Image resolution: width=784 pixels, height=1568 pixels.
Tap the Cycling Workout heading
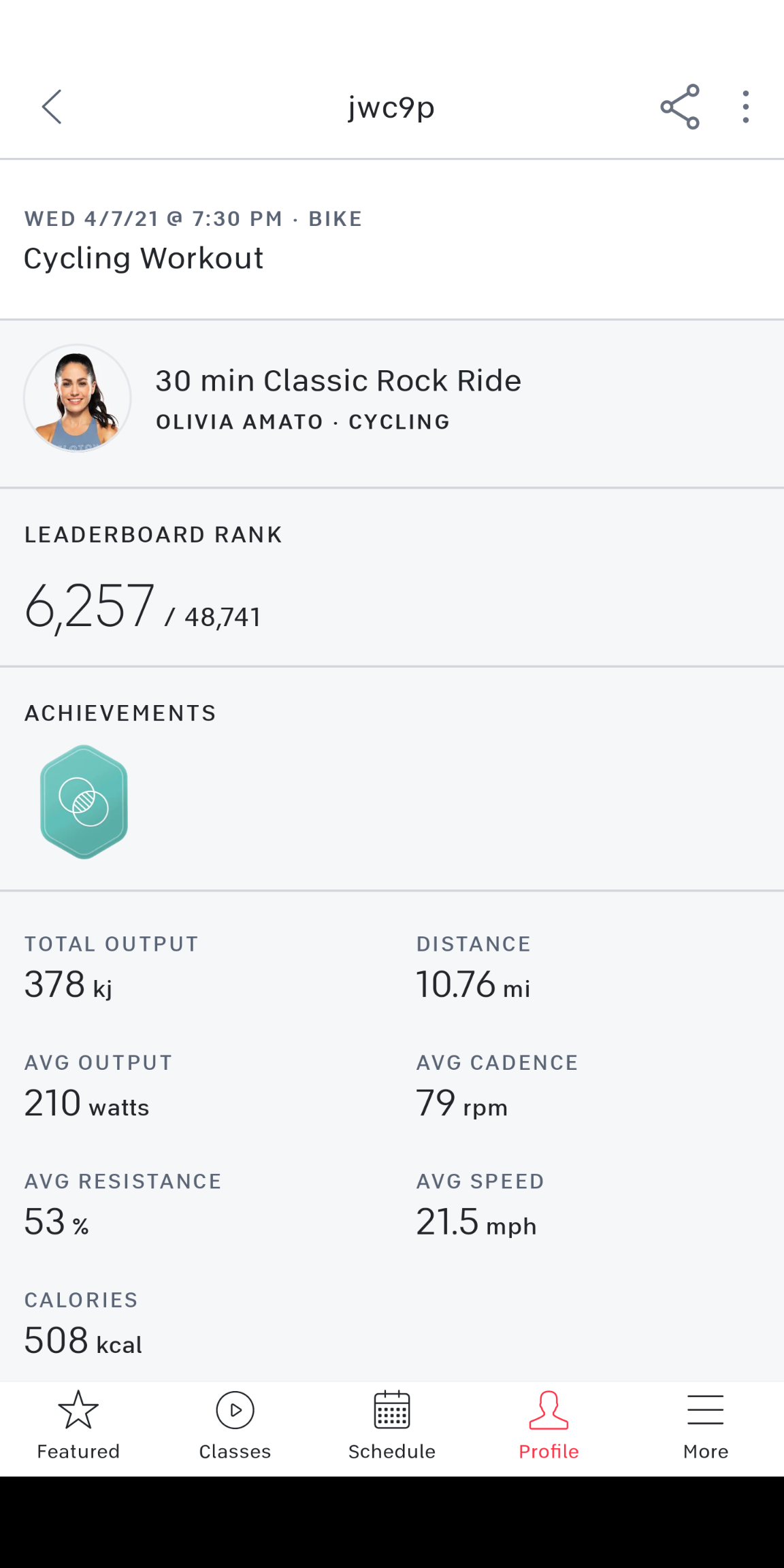click(144, 259)
